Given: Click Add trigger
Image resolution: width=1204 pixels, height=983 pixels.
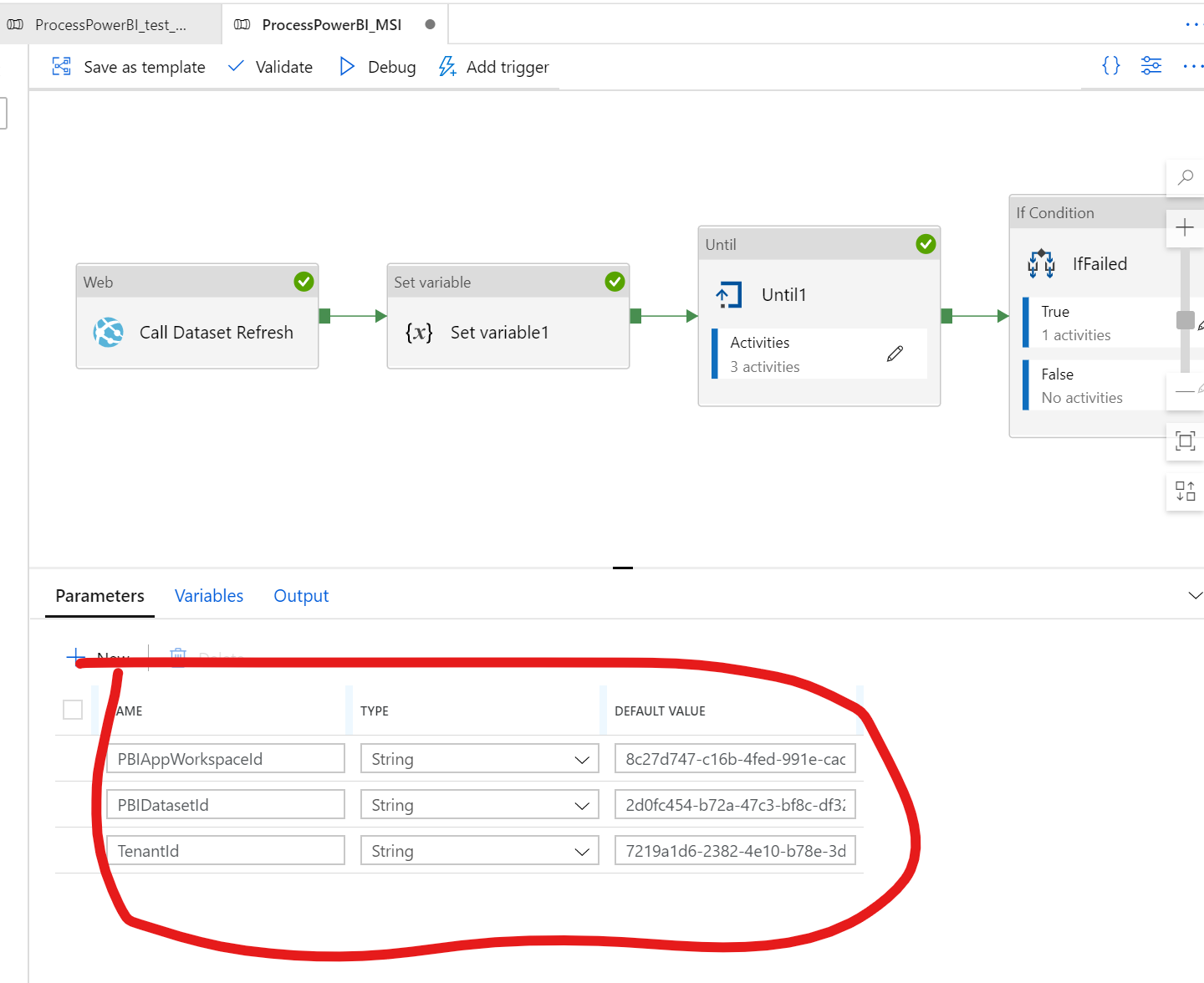Looking at the screenshot, I should pos(493,67).
